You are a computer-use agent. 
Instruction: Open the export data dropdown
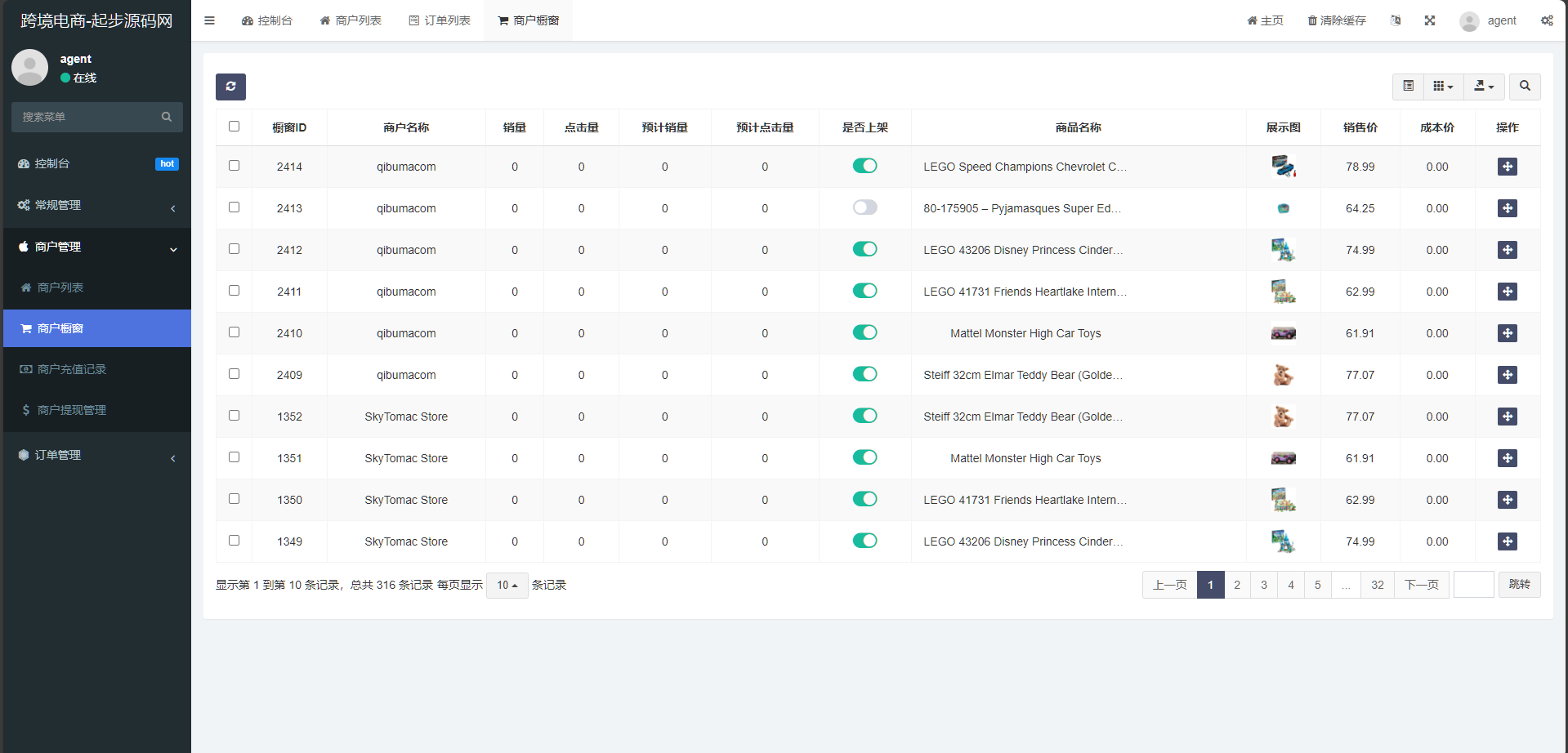tap(1484, 87)
